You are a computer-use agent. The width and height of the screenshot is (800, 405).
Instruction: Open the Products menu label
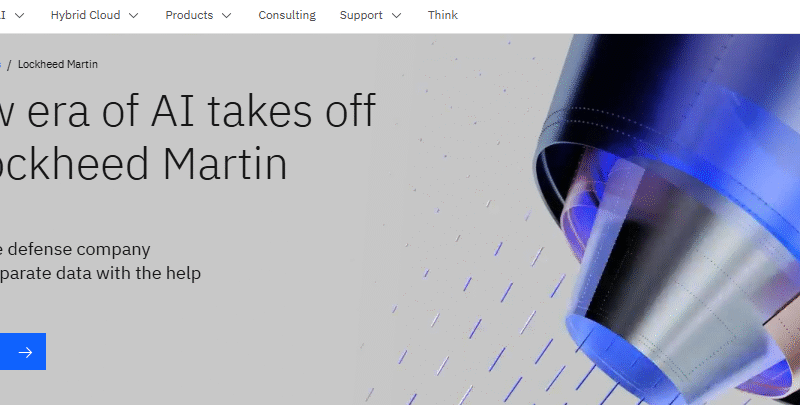[189, 15]
